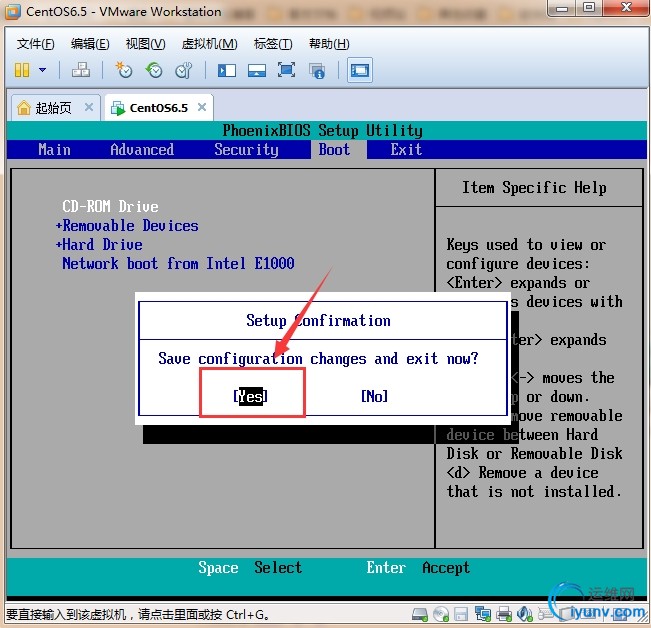Click the hard disk status bar icon
The width and height of the screenshot is (651, 628).
click(x=420, y=614)
